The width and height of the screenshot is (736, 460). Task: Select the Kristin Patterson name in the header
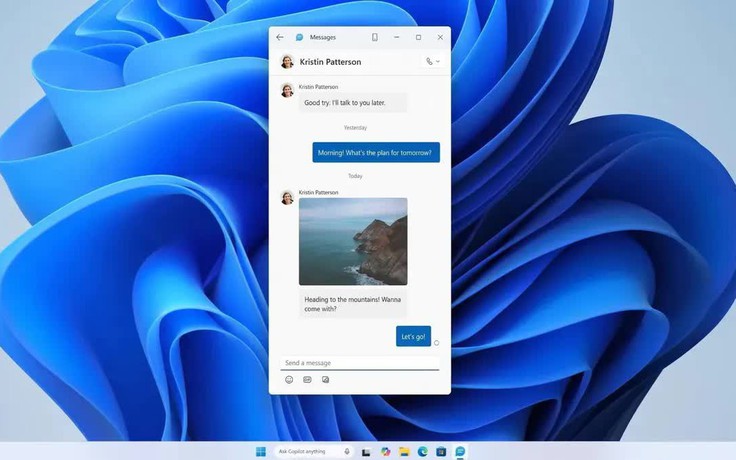click(x=330, y=62)
